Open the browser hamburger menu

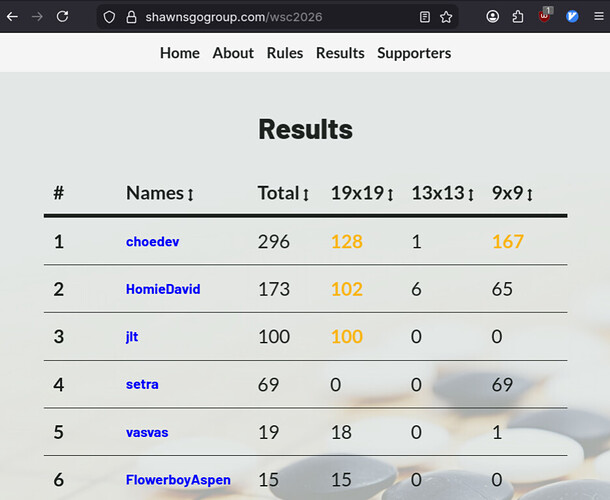click(x=599, y=16)
